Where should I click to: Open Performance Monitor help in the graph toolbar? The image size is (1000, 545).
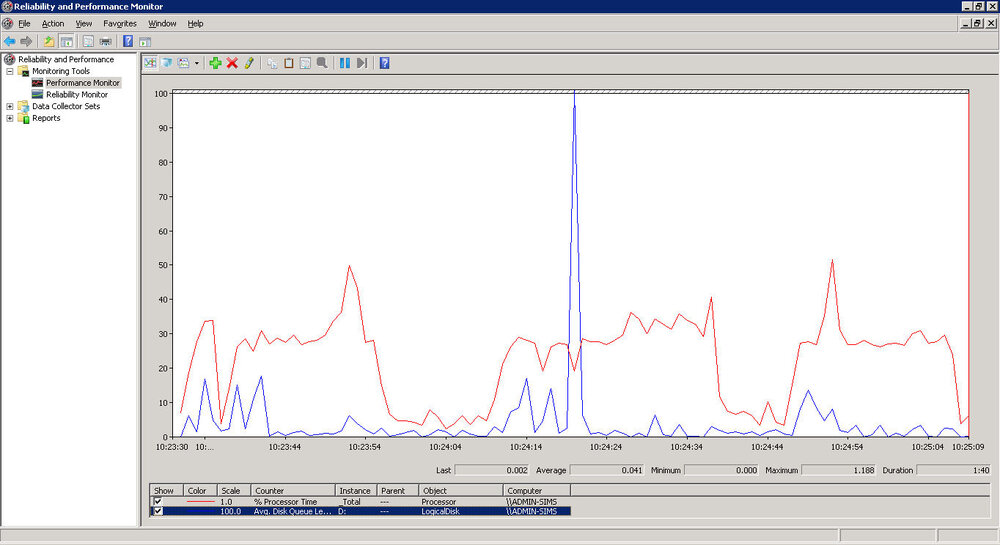click(x=385, y=63)
